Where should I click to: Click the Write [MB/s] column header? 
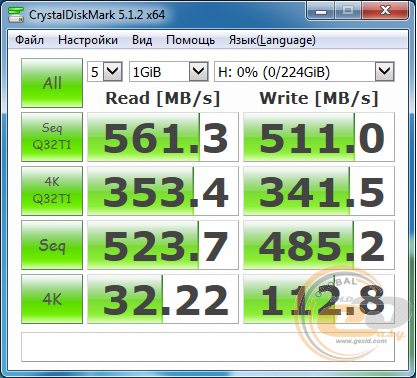[x=319, y=98]
